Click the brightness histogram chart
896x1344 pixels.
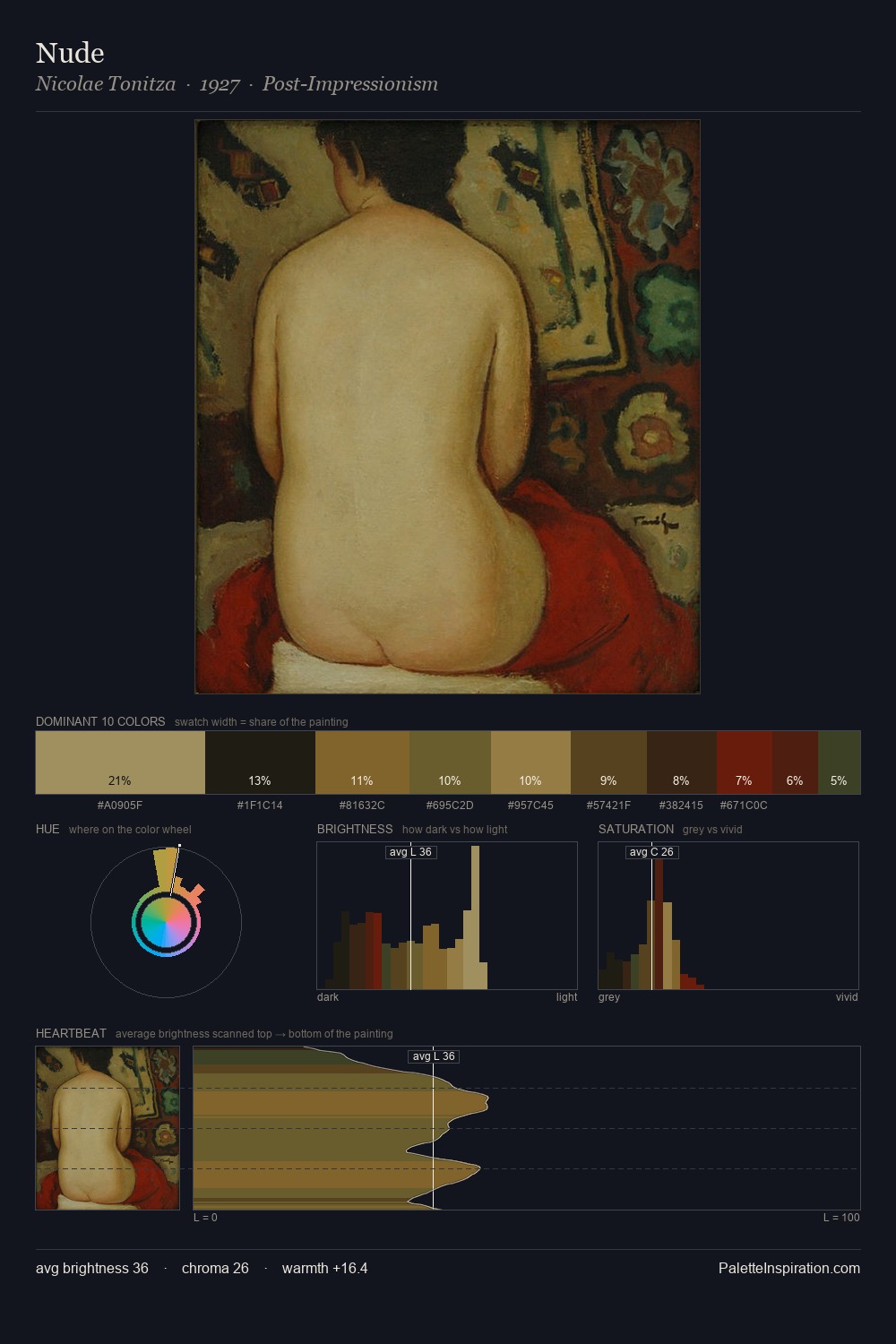click(447, 916)
